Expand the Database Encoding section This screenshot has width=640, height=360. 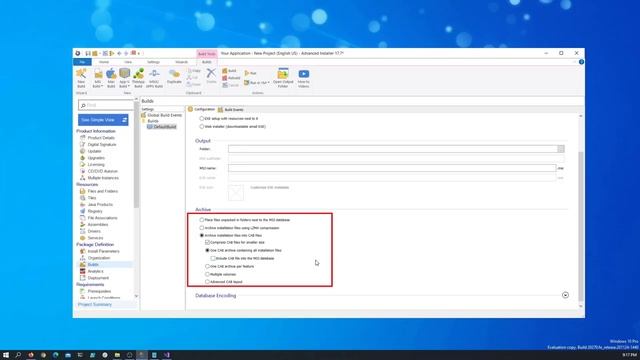tap(565, 295)
